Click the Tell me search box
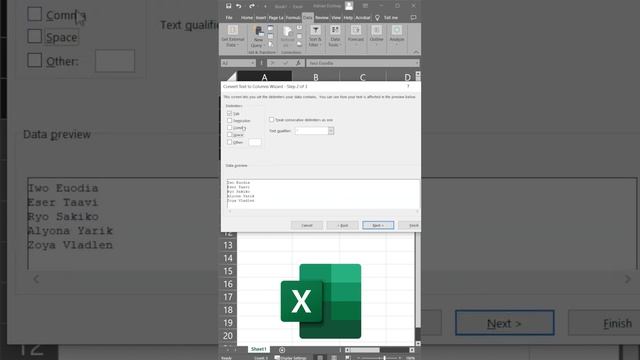 [391, 18]
